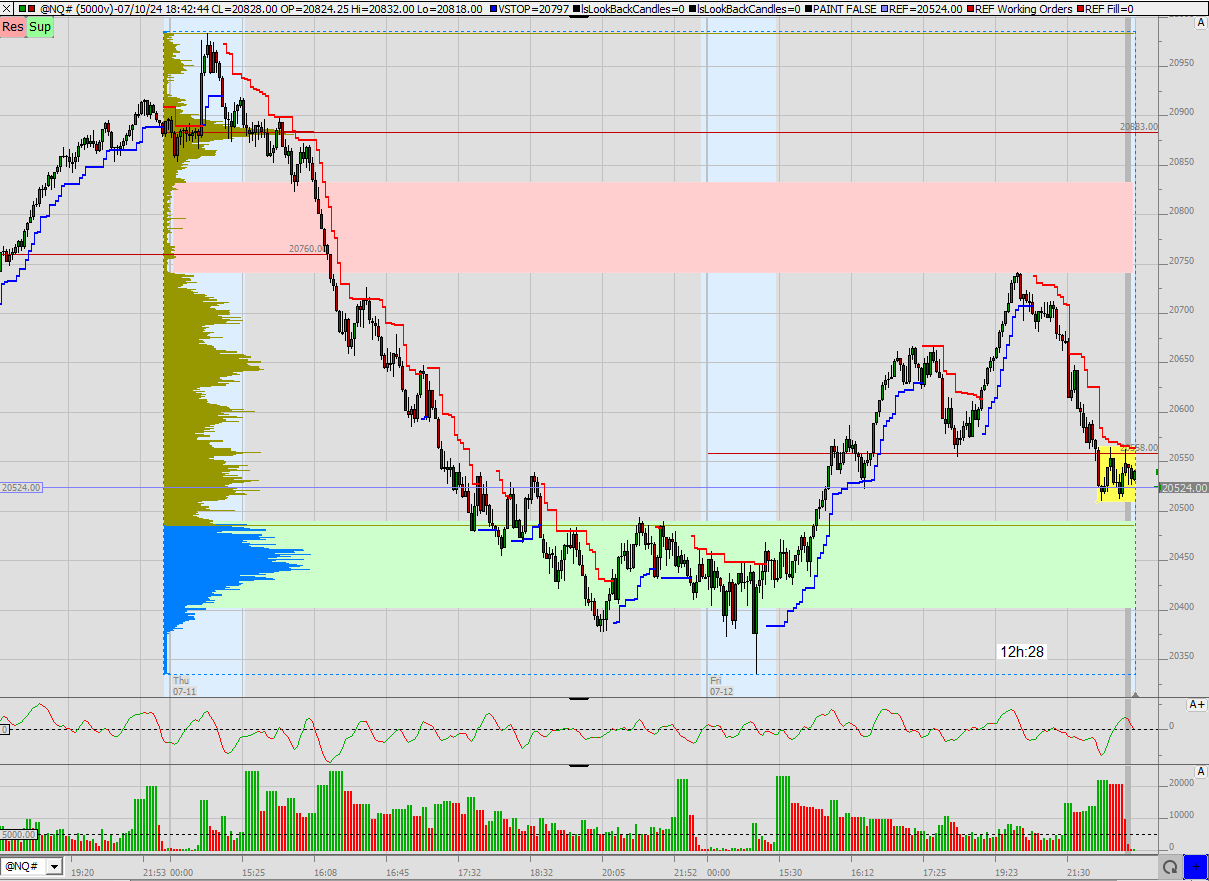The height and width of the screenshot is (881, 1209).
Task: Click the legend checkbox icon at top-left
Action: click(x=8, y=9)
